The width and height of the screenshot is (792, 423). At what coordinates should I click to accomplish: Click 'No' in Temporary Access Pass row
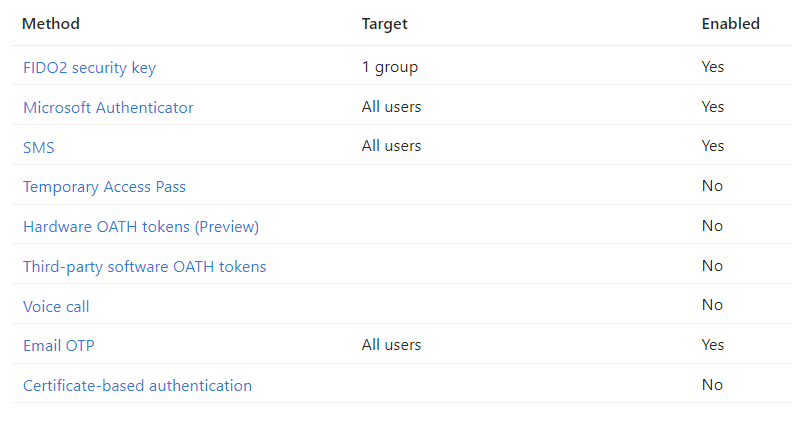tap(712, 186)
